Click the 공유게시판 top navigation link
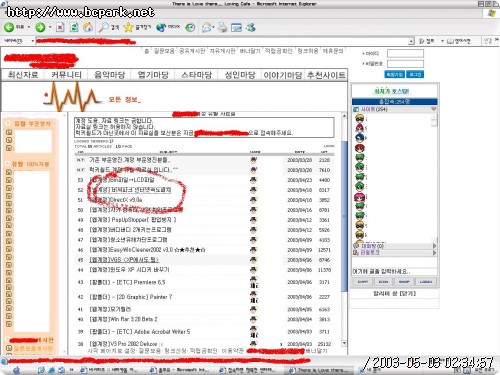The height and width of the screenshot is (375, 500). pyautogui.click(x=192, y=51)
